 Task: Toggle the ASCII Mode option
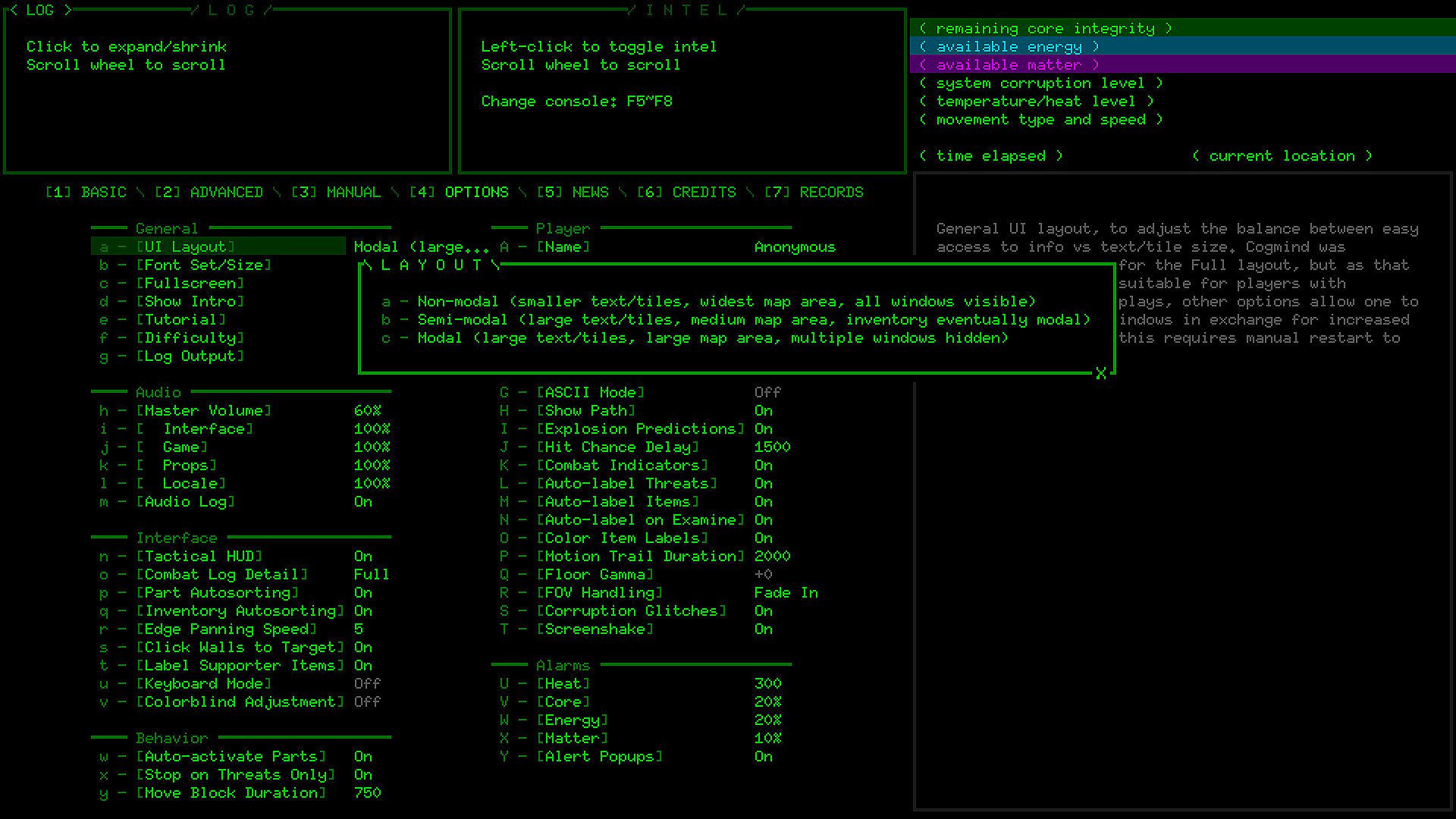pyautogui.click(x=590, y=393)
